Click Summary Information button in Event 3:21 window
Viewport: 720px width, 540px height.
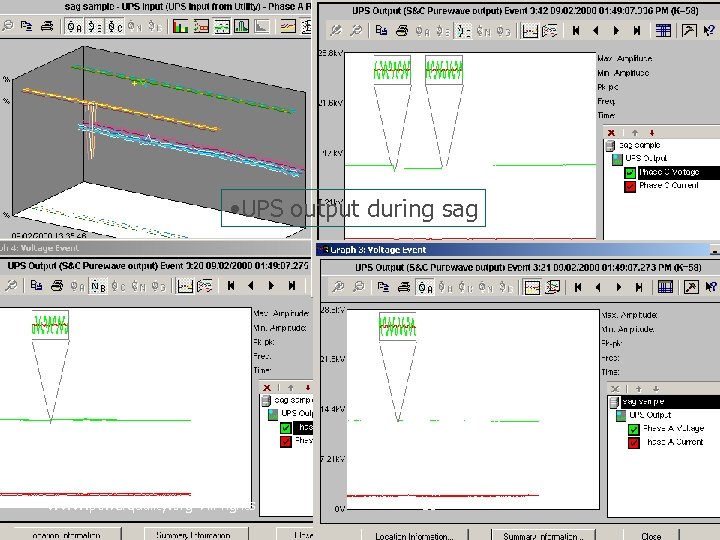pyautogui.click(x=543, y=535)
